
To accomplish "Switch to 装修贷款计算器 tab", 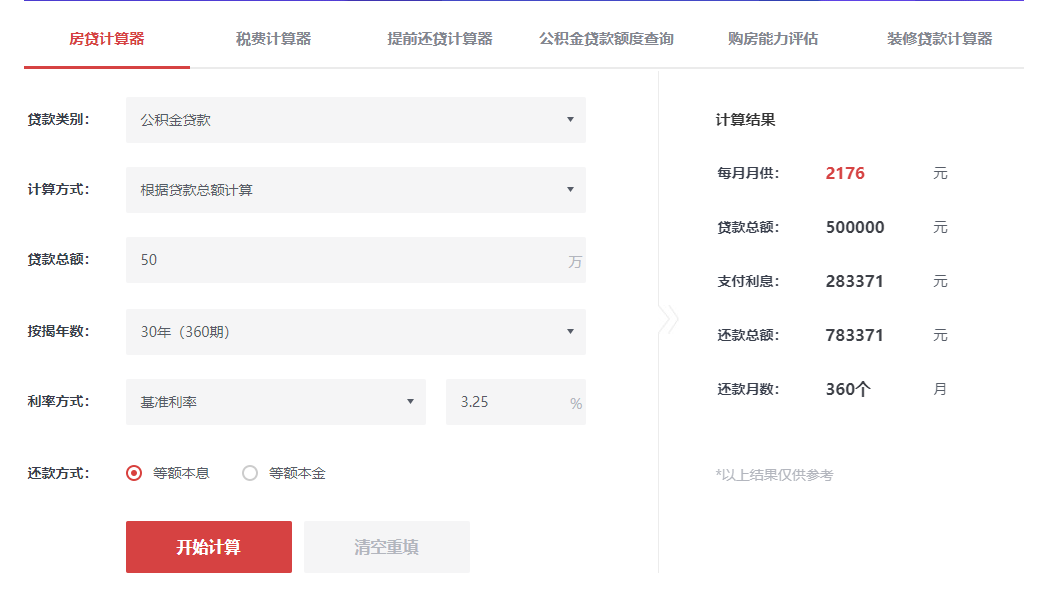I will coord(939,39).
